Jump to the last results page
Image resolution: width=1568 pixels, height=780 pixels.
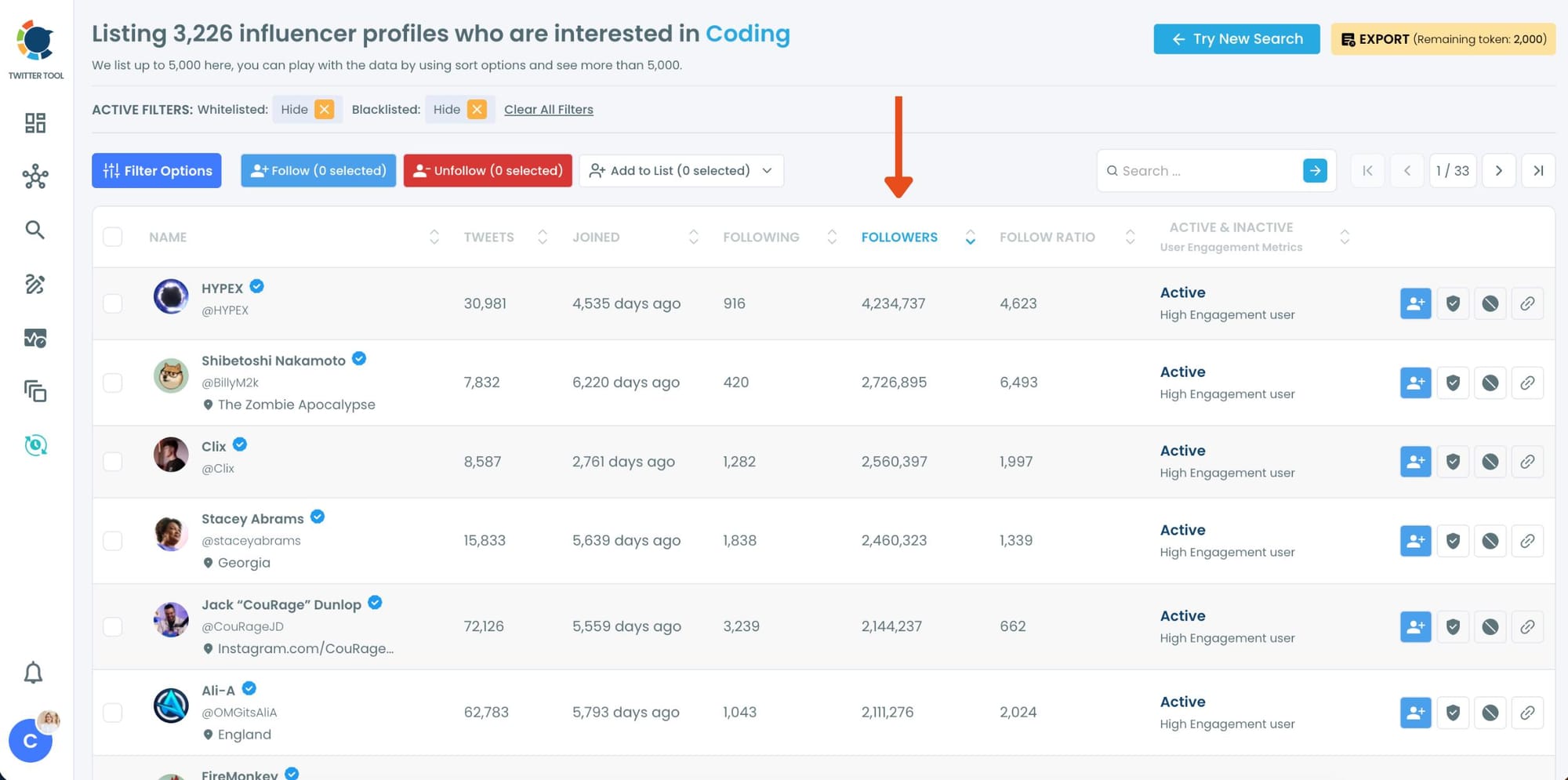click(1538, 170)
